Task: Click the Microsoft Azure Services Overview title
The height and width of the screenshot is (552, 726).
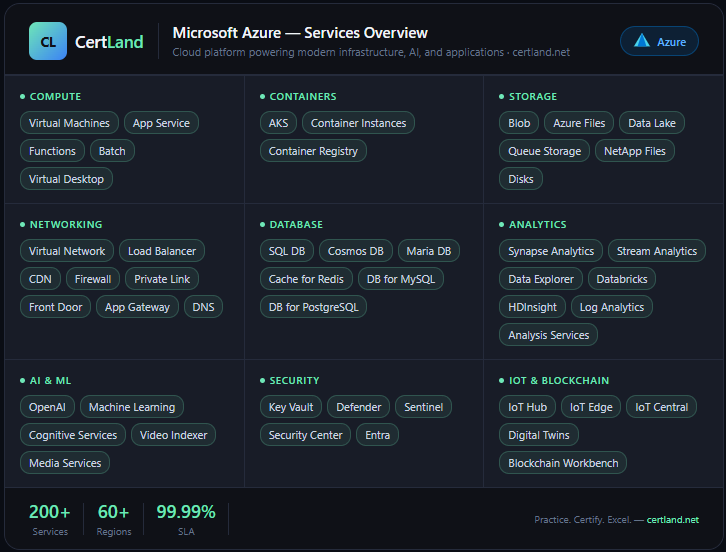Action: click(x=300, y=33)
